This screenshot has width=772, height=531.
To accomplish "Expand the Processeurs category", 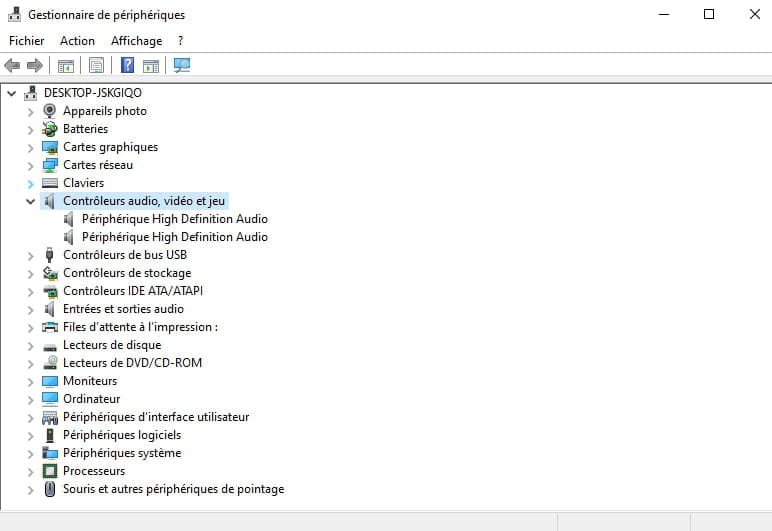I will (31, 472).
